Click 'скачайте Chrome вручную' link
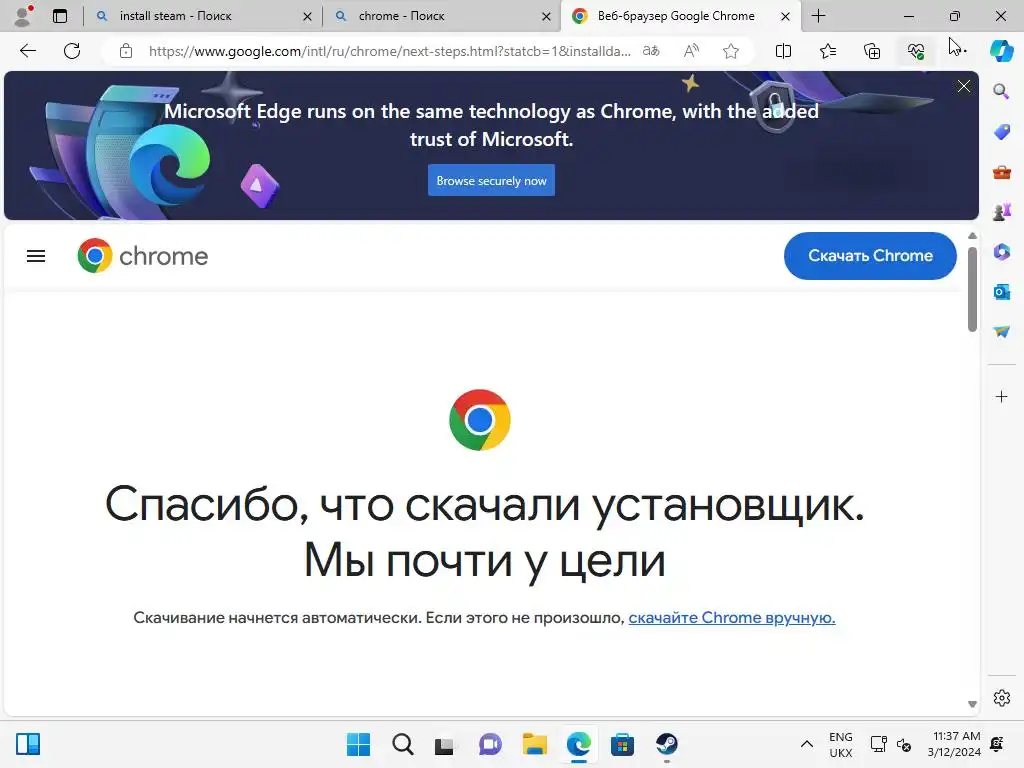Viewport: 1024px width, 768px height. pyautogui.click(x=731, y=617)
